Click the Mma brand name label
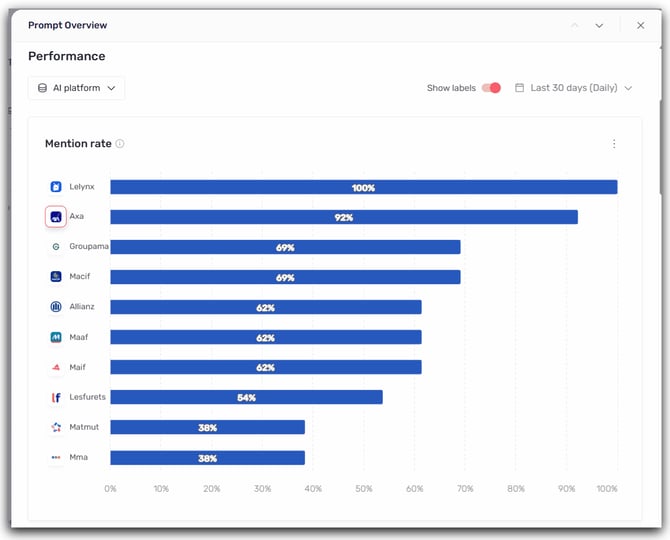The image size is (670, 540). tap(79, 457)
